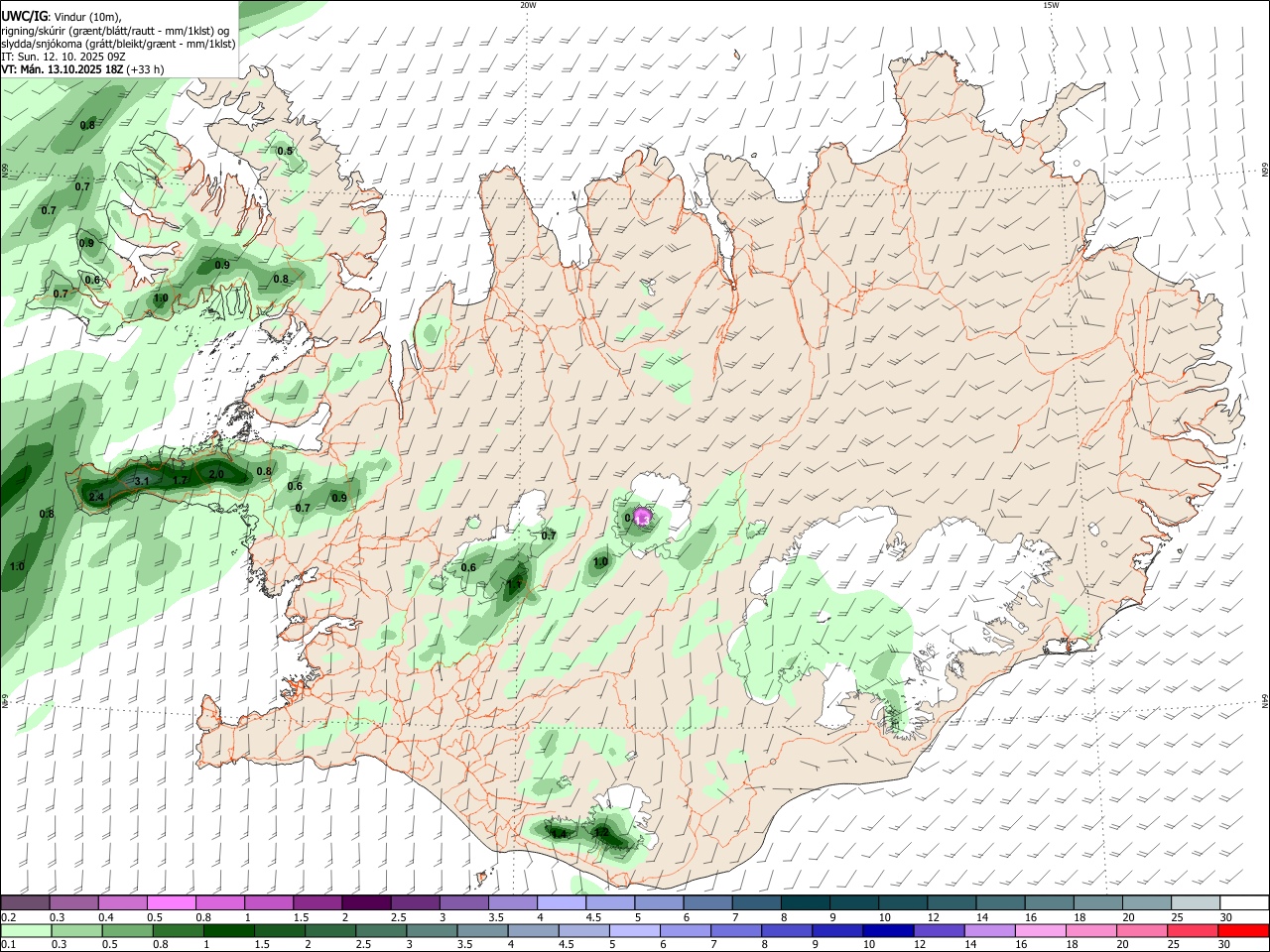Screen dimensions: 1270x952
Task: Click the "2.0" precipitation value on the map
Action: pyautogui.click(x=215, y=474)
